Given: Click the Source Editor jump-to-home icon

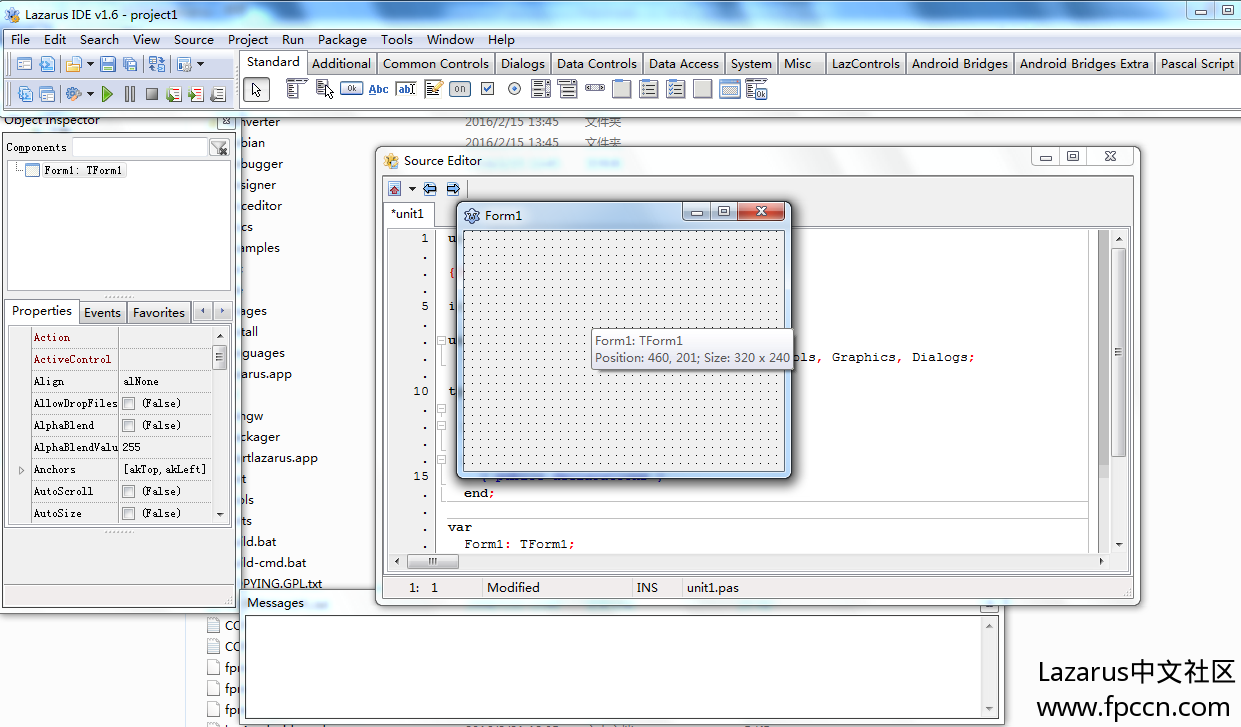Looking at the screenshot, I should click(395, 189).
